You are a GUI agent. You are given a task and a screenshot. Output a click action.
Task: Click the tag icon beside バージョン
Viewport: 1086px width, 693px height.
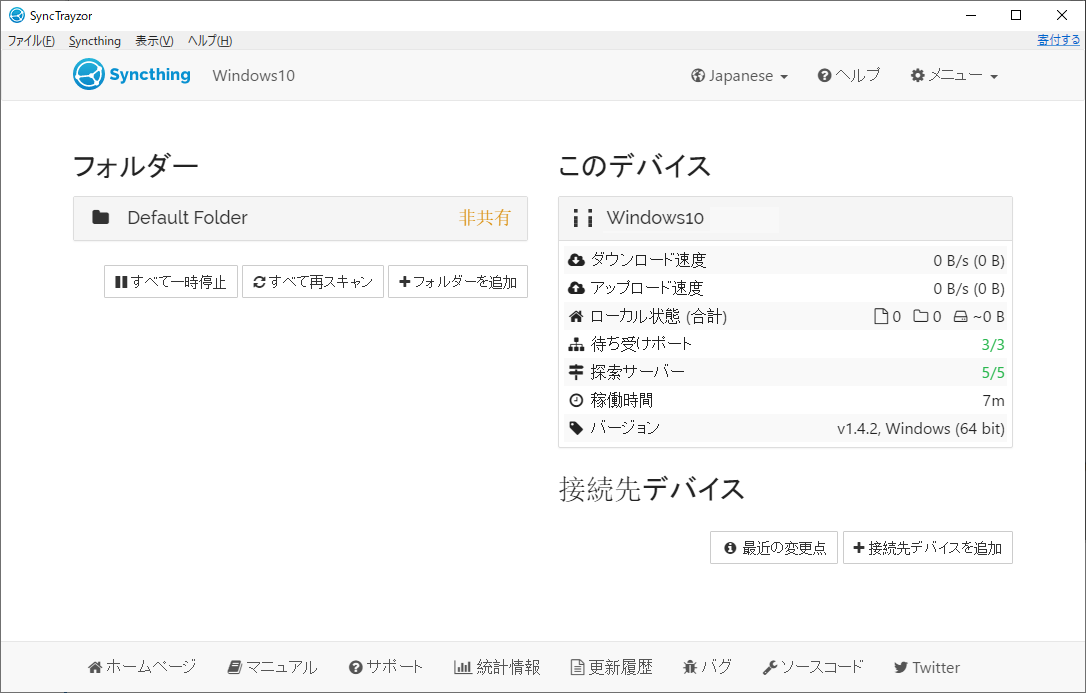576,428
